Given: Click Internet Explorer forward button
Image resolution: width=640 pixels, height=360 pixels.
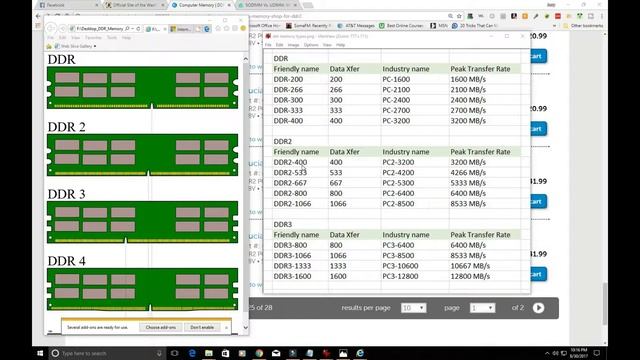Looking at the screenshot, I should (62, 29).
